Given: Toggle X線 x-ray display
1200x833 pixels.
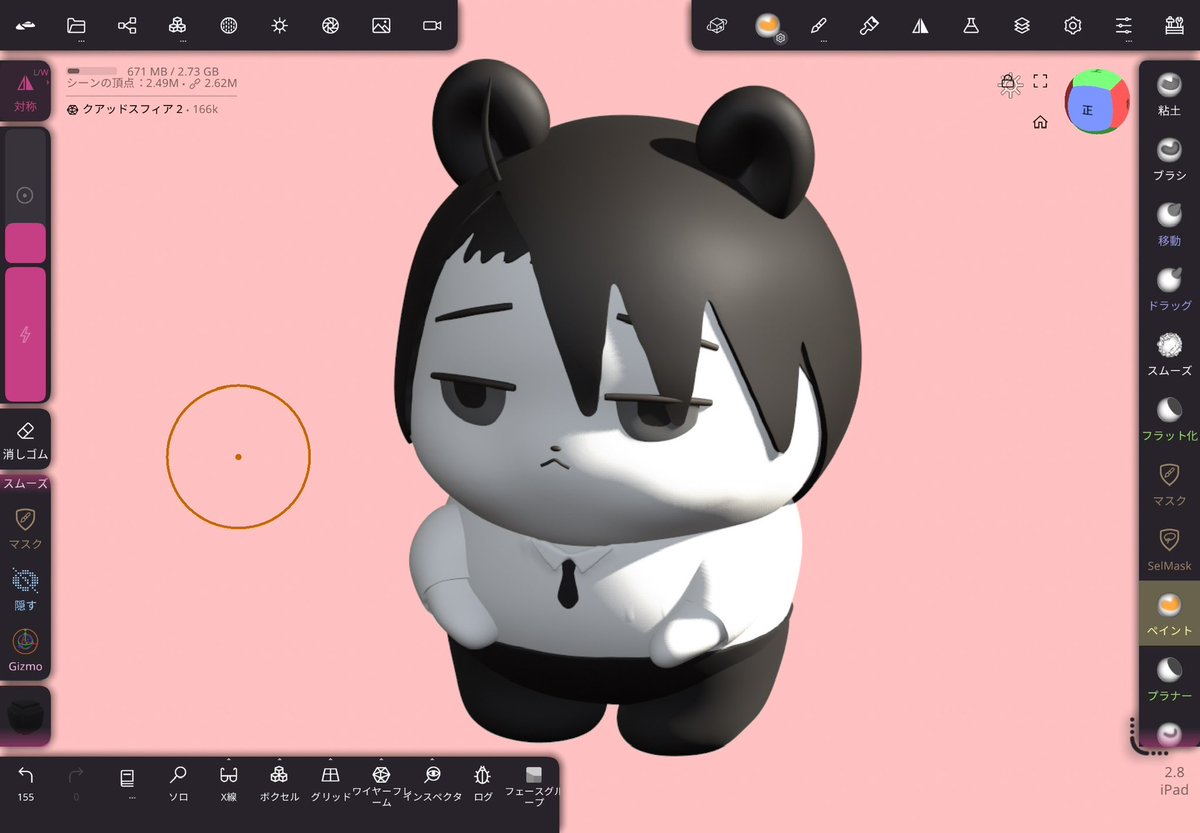Looking at the screenshot, I should (229, 783).
